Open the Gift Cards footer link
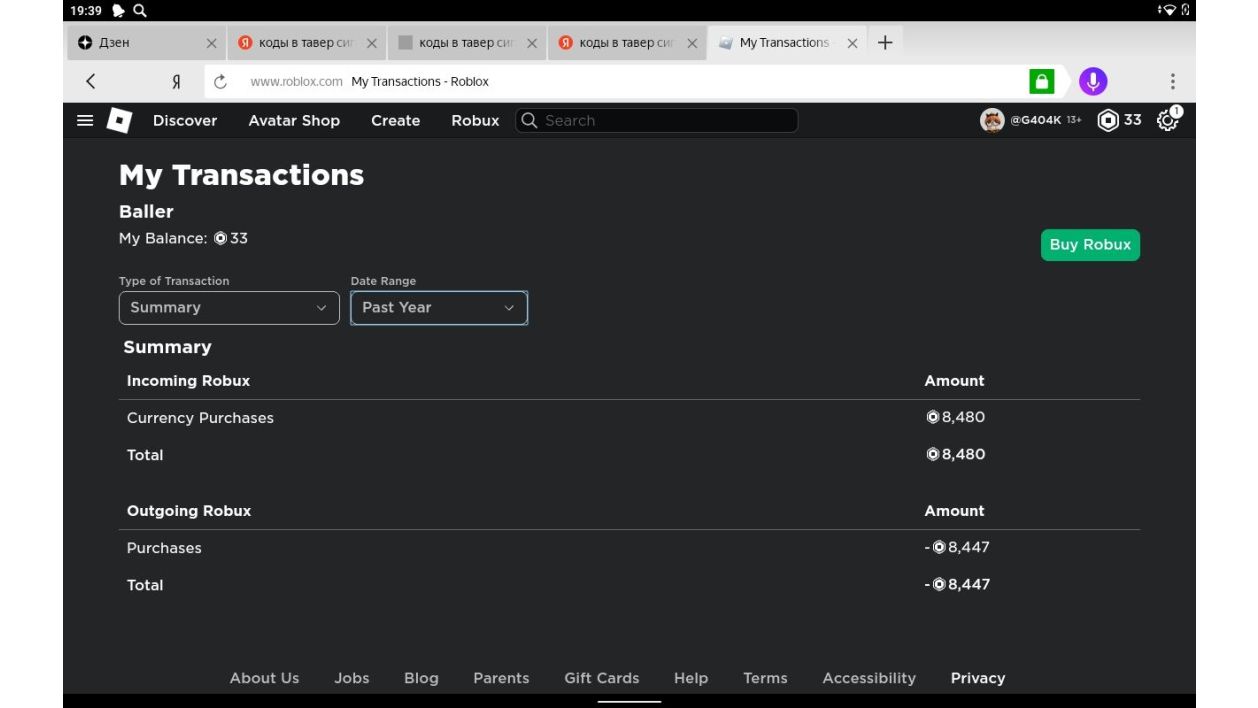 [602, 678]
